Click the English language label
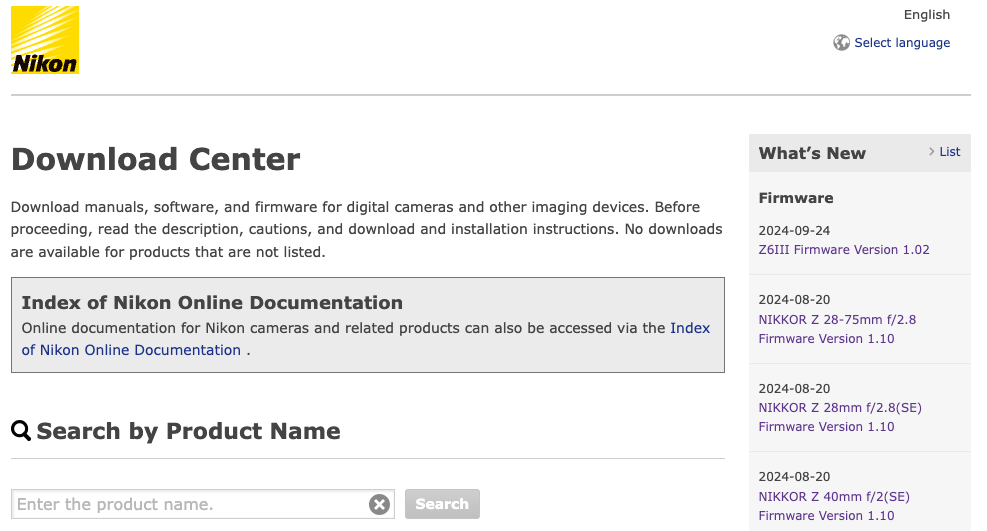Viewport: 987px width, 531px height. (x=927, y=14)
